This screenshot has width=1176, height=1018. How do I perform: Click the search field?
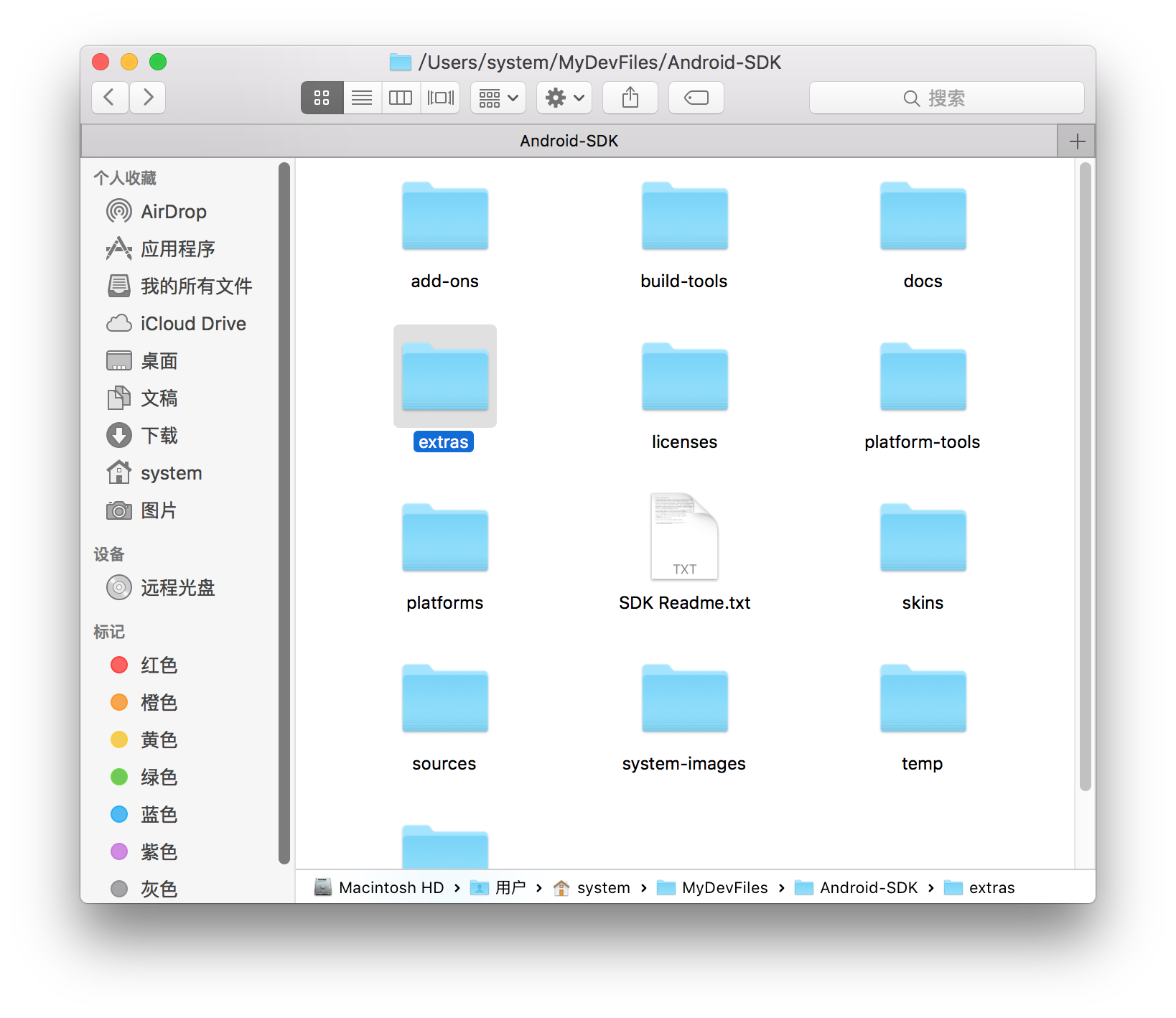[x=946, y=98]
